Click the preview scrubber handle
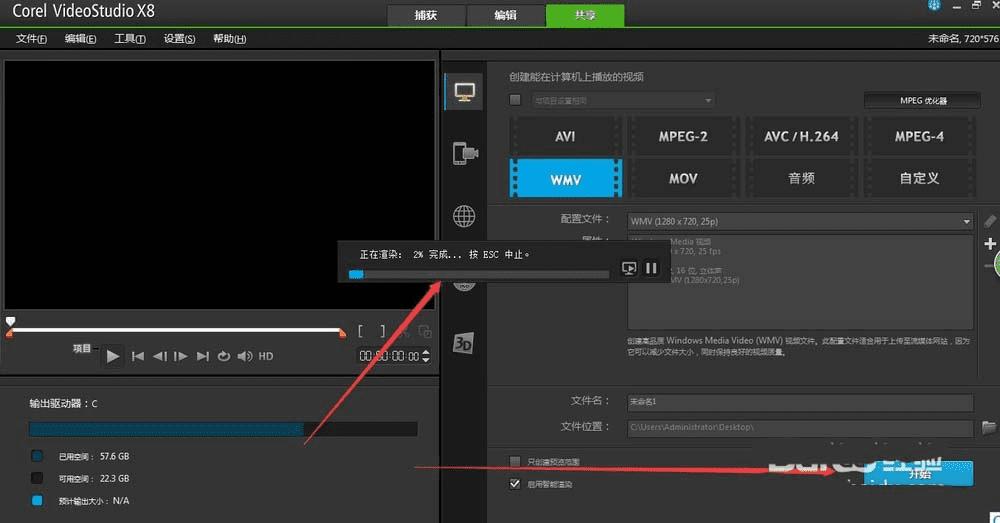1000x523 pixels. pos(10,321)
